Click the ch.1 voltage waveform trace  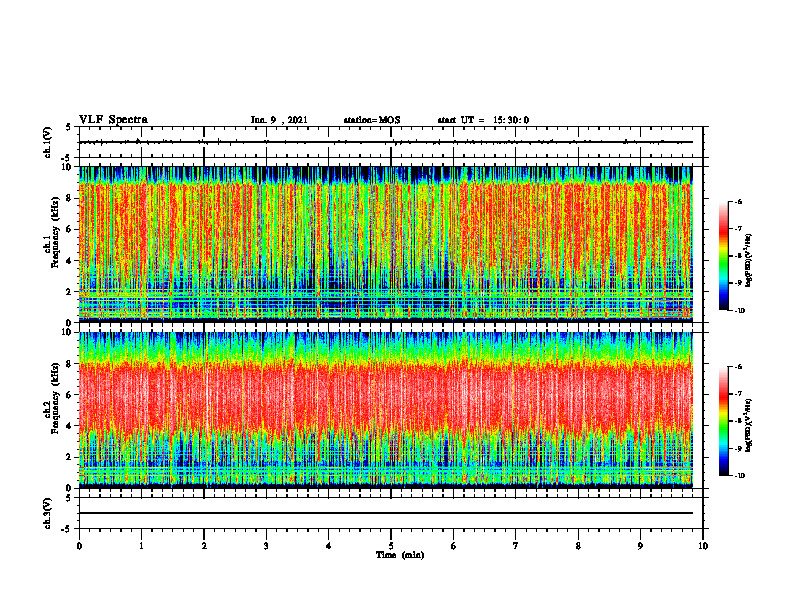386,142
